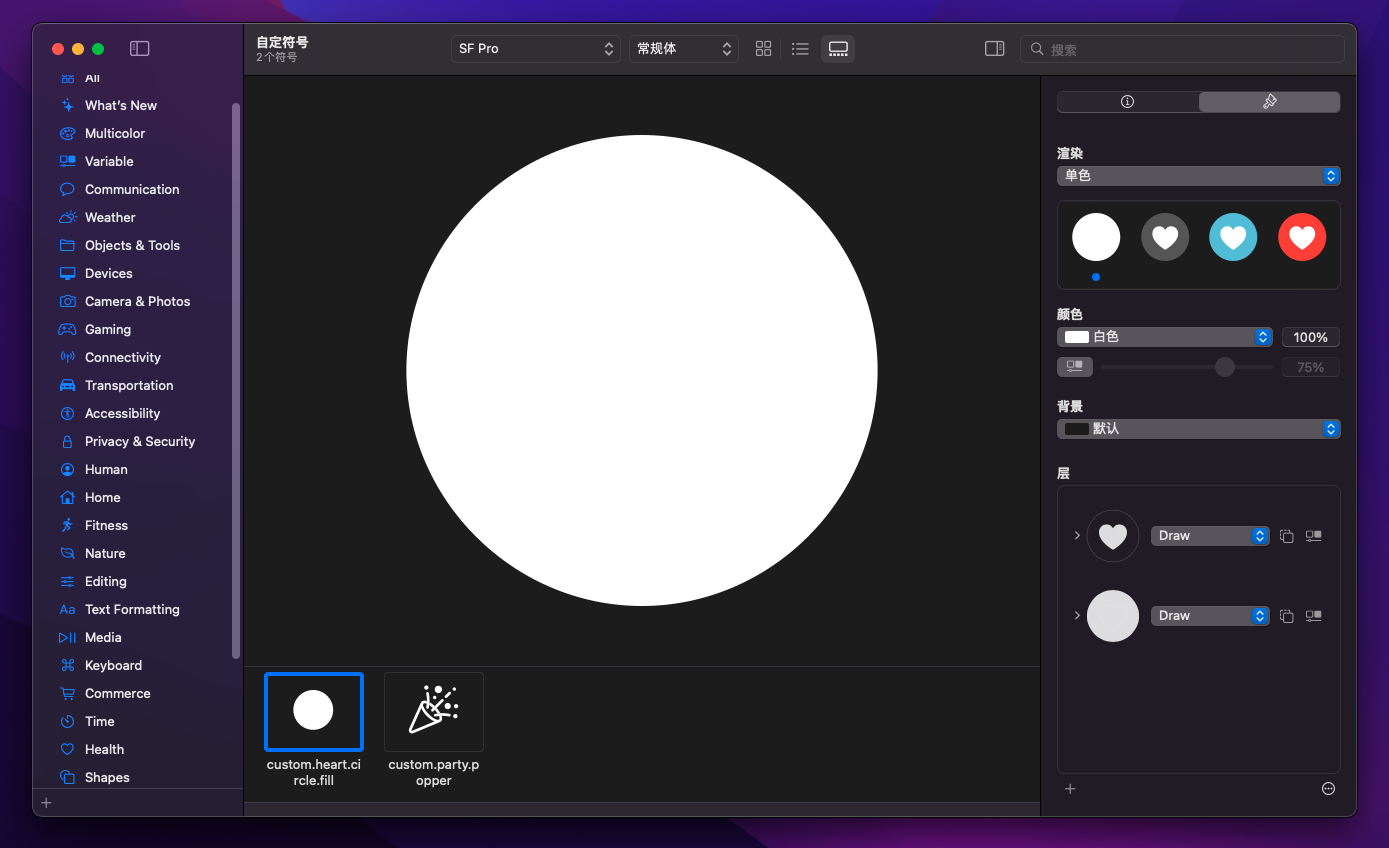Switch to list view
Image resolution: width=1389 pixels, height=848 pixels.
pos(800,48)
